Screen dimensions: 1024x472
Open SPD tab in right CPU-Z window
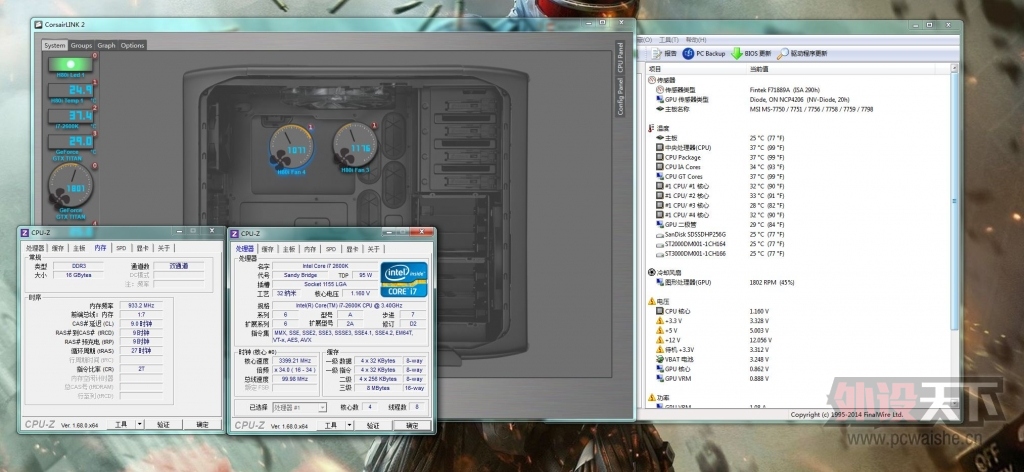[331, 249]
